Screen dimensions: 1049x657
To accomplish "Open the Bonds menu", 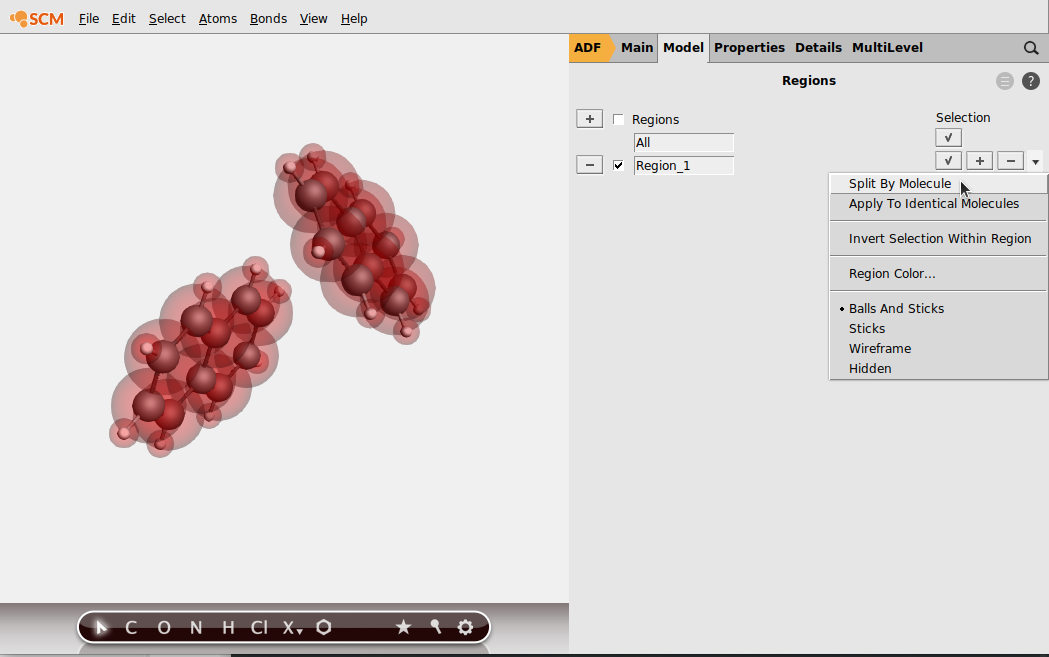I will (268, 19).
